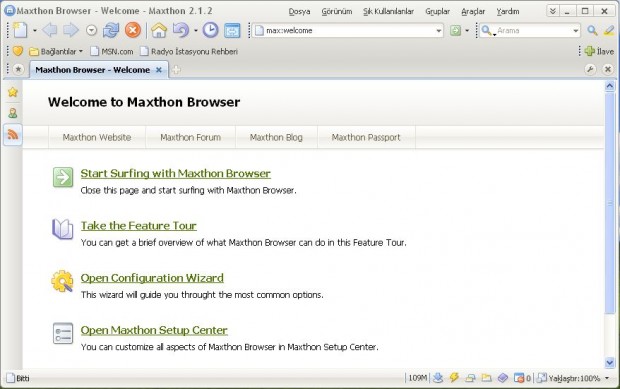Go to the Home page icon
The image size is (620, 389).
point(159,30)
